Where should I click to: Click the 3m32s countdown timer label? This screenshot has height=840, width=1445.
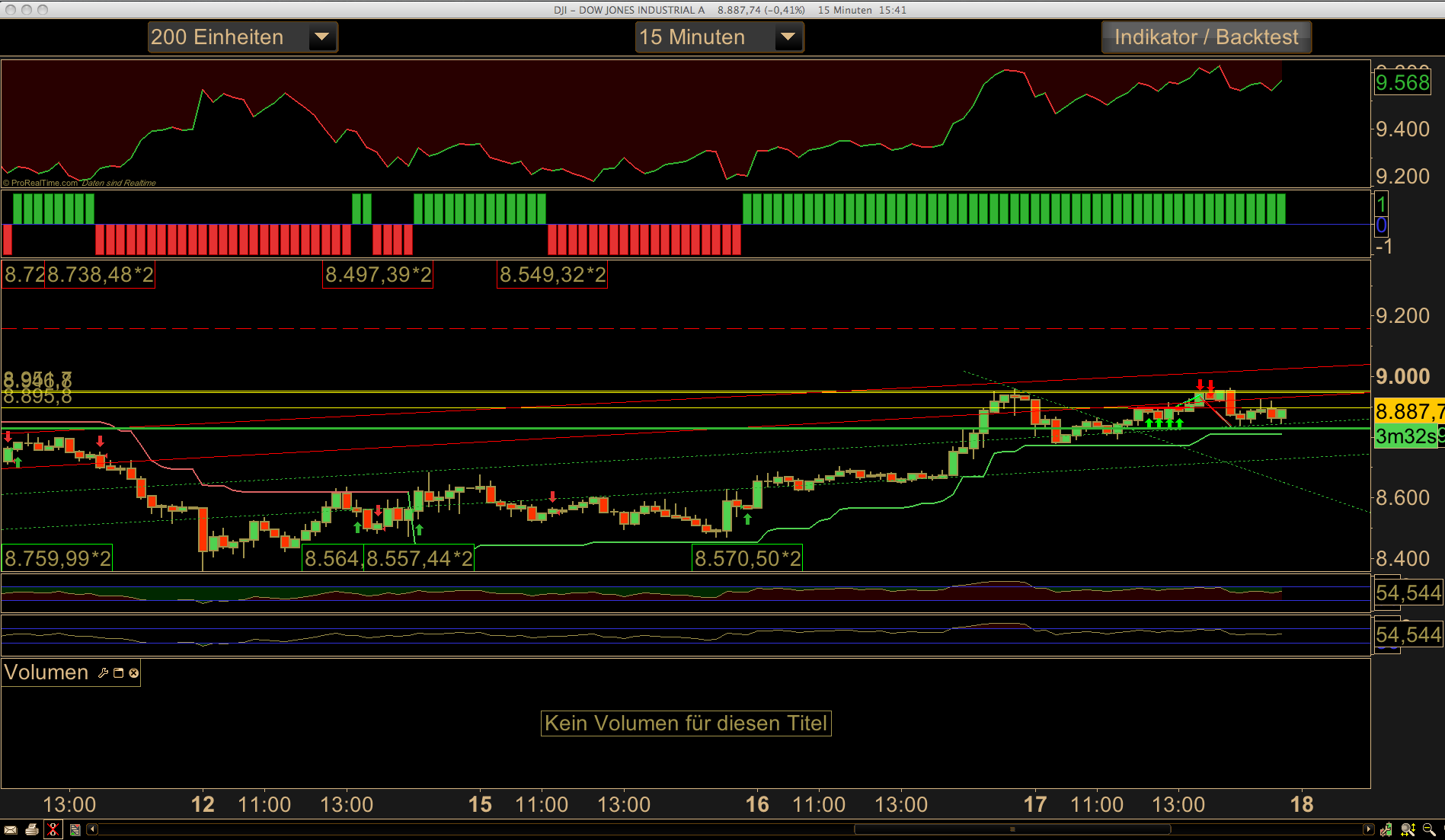click(1406, 436)
